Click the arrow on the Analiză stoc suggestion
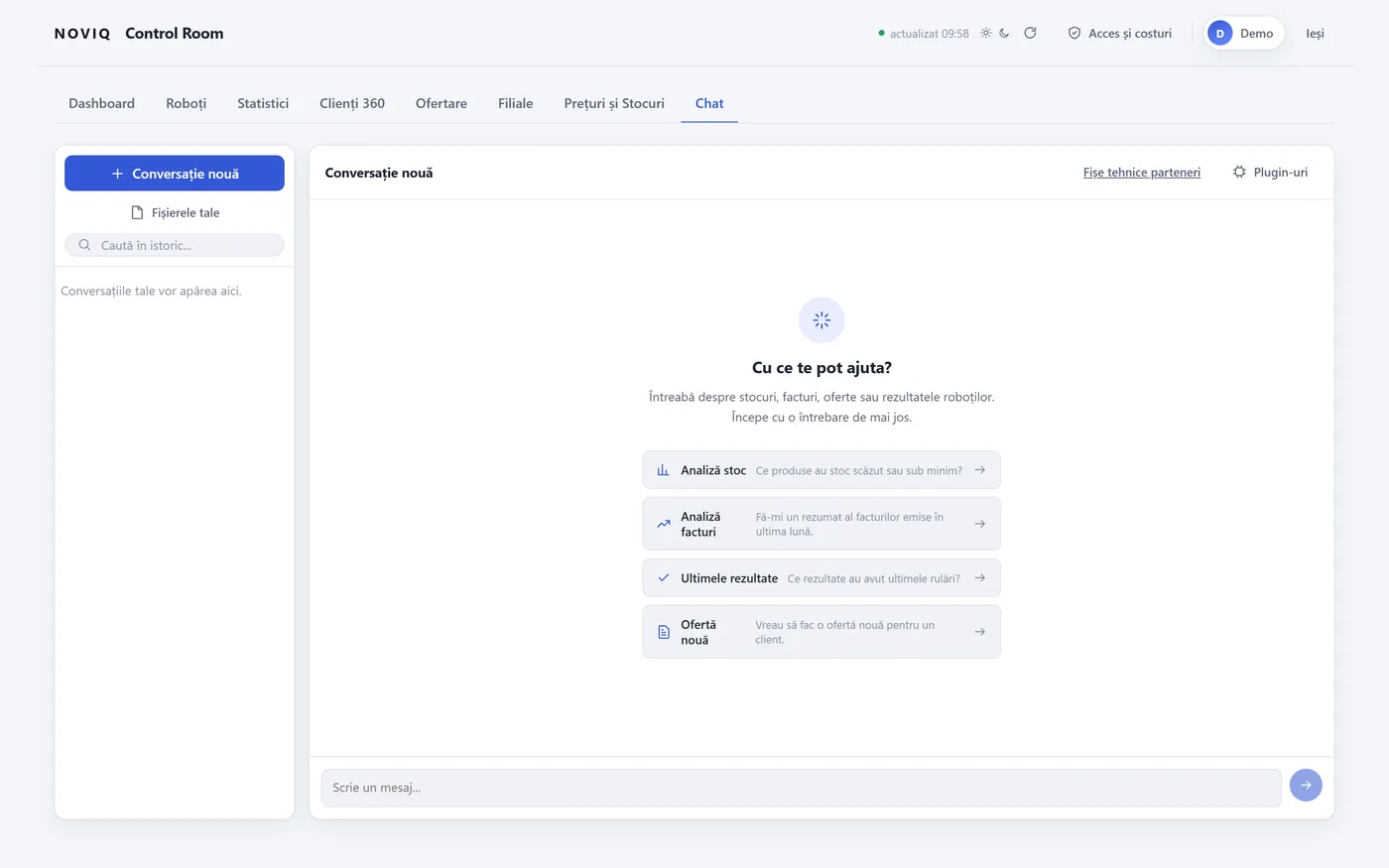 pyautogui.click(x=980, y=470)
